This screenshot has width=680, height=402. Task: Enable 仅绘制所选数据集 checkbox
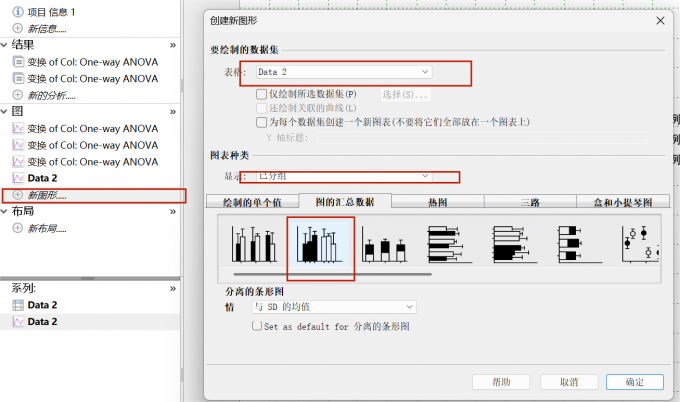click(262, 94)
